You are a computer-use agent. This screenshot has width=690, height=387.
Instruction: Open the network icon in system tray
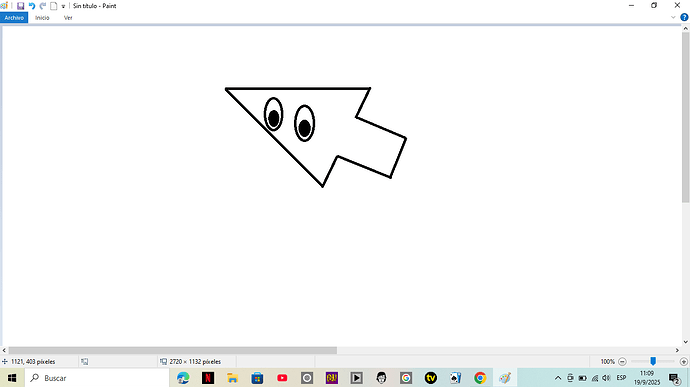595,378
